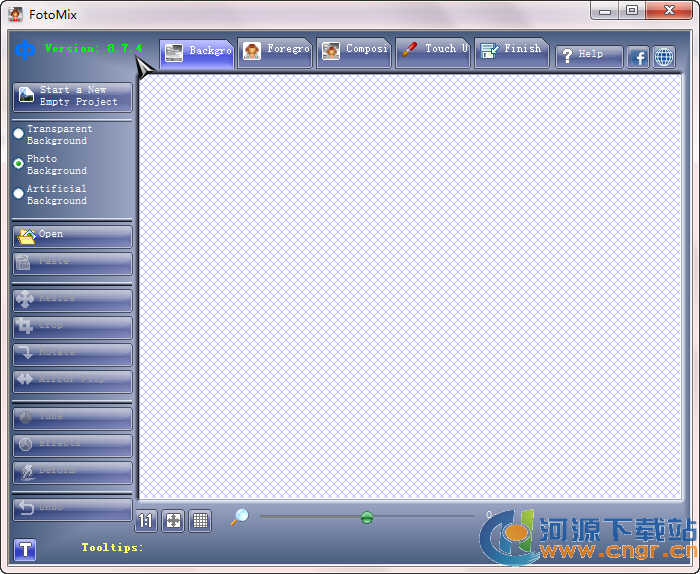Click the FotoMix logo beside the version
Viewport: 700px width, 574px height.
click(x=25, y=49)
